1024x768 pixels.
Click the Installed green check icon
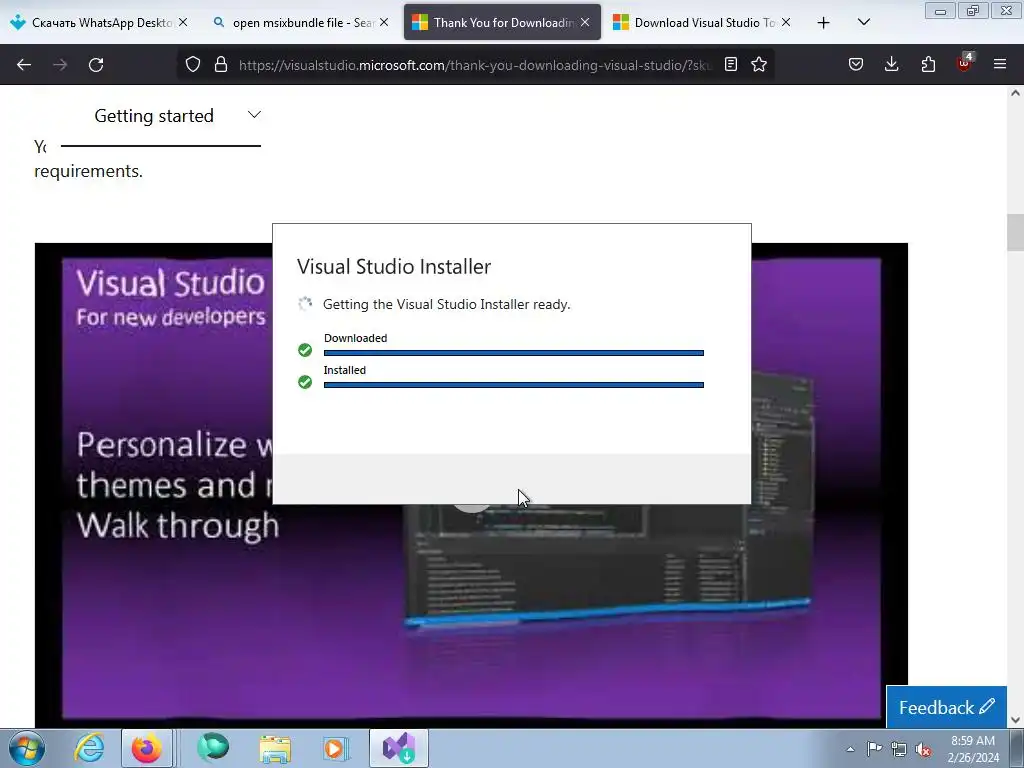[x=305, y=382]
